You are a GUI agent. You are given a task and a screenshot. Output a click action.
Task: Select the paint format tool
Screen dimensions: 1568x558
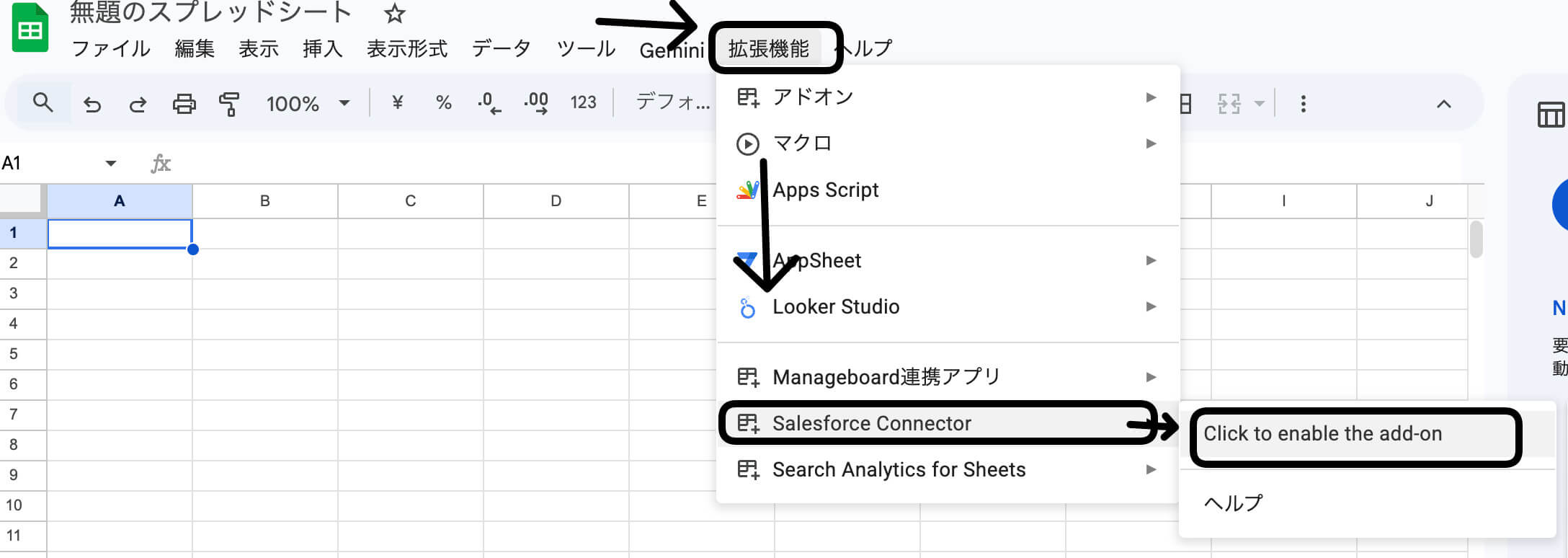(229, 104)
